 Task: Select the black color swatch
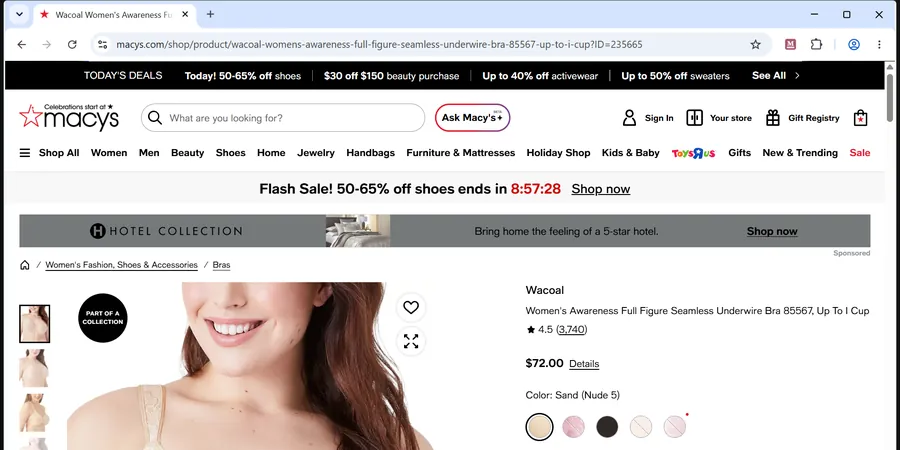pyautogui.click(x=607, y=427)
